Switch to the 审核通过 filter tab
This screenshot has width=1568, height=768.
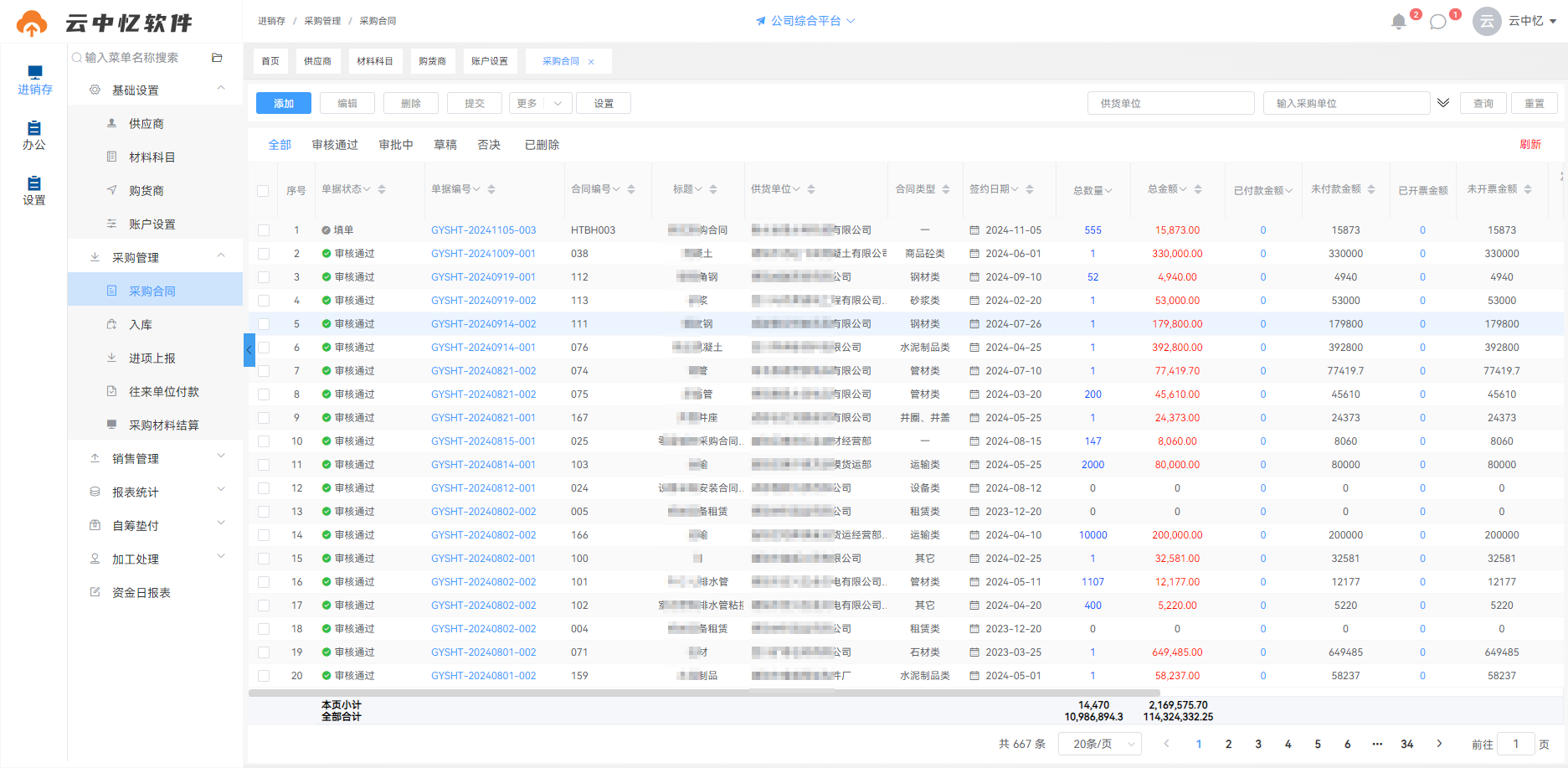[335, 145]
